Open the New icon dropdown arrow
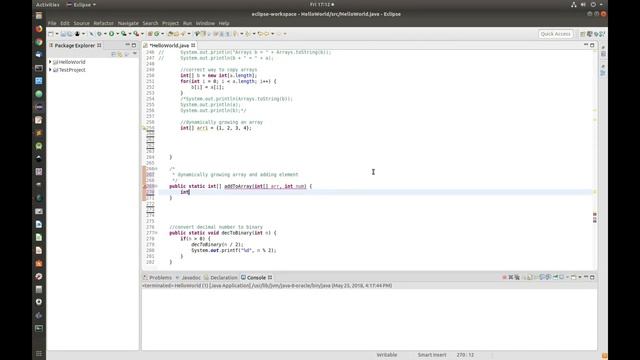 [57, 34]
